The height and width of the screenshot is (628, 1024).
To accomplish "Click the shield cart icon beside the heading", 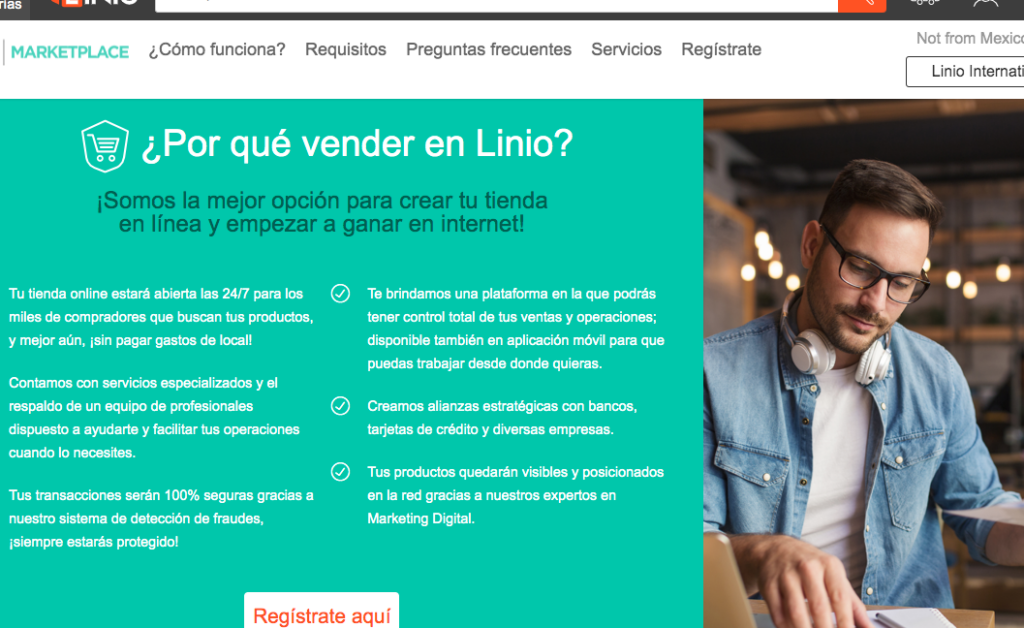I will (x=104, y=146).
